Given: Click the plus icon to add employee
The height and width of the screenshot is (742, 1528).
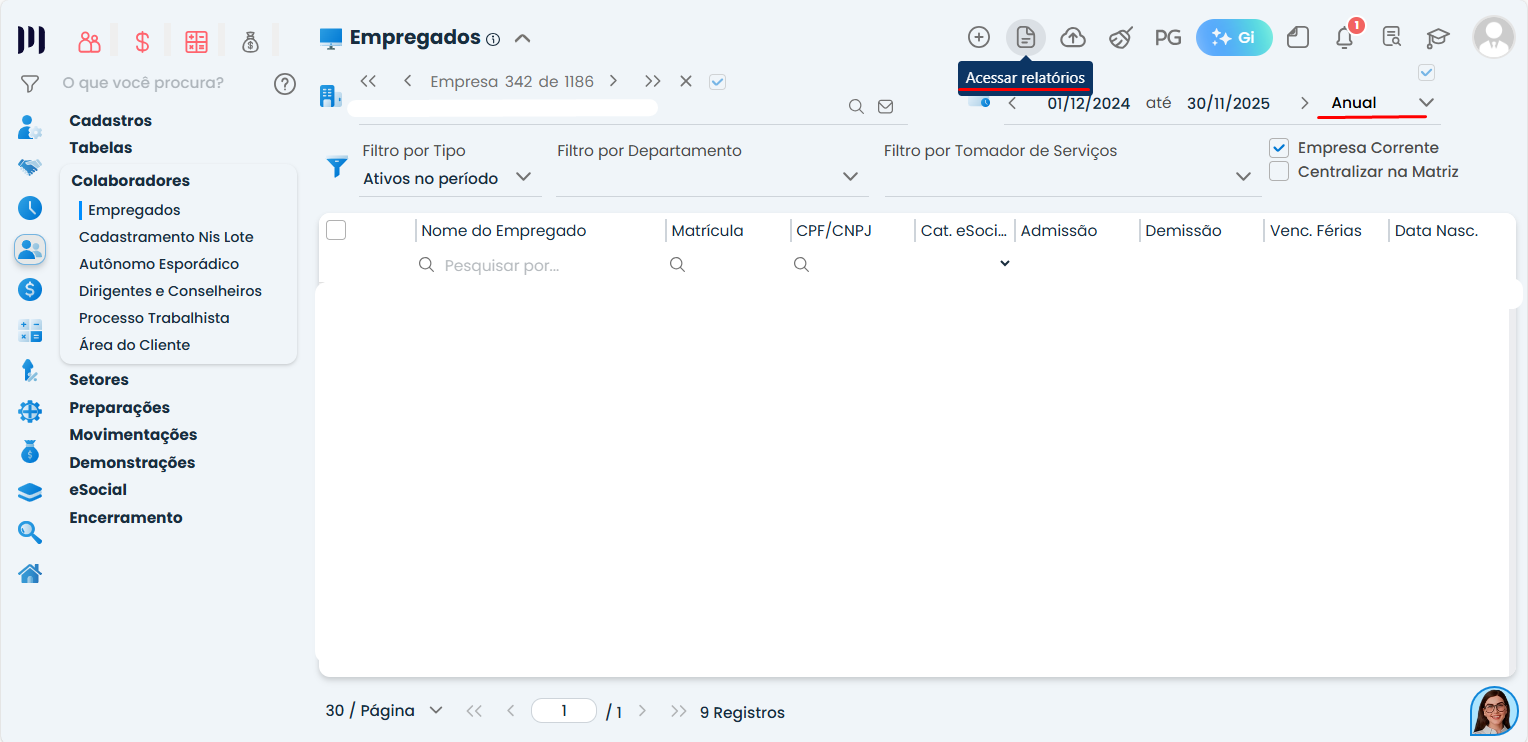Looking at the screenshot, I should 978,38.
